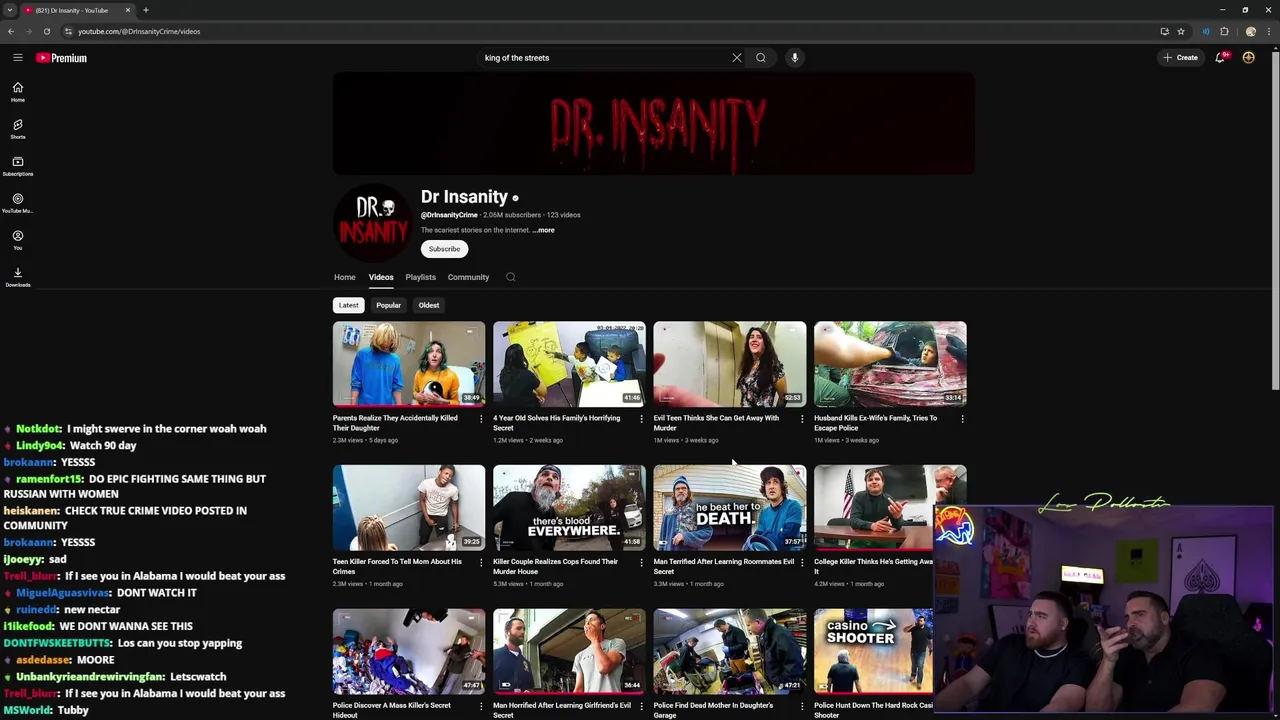Expand channel description with more link
The width and height of the screenshot is (1280, 720).
coord(543,230)
